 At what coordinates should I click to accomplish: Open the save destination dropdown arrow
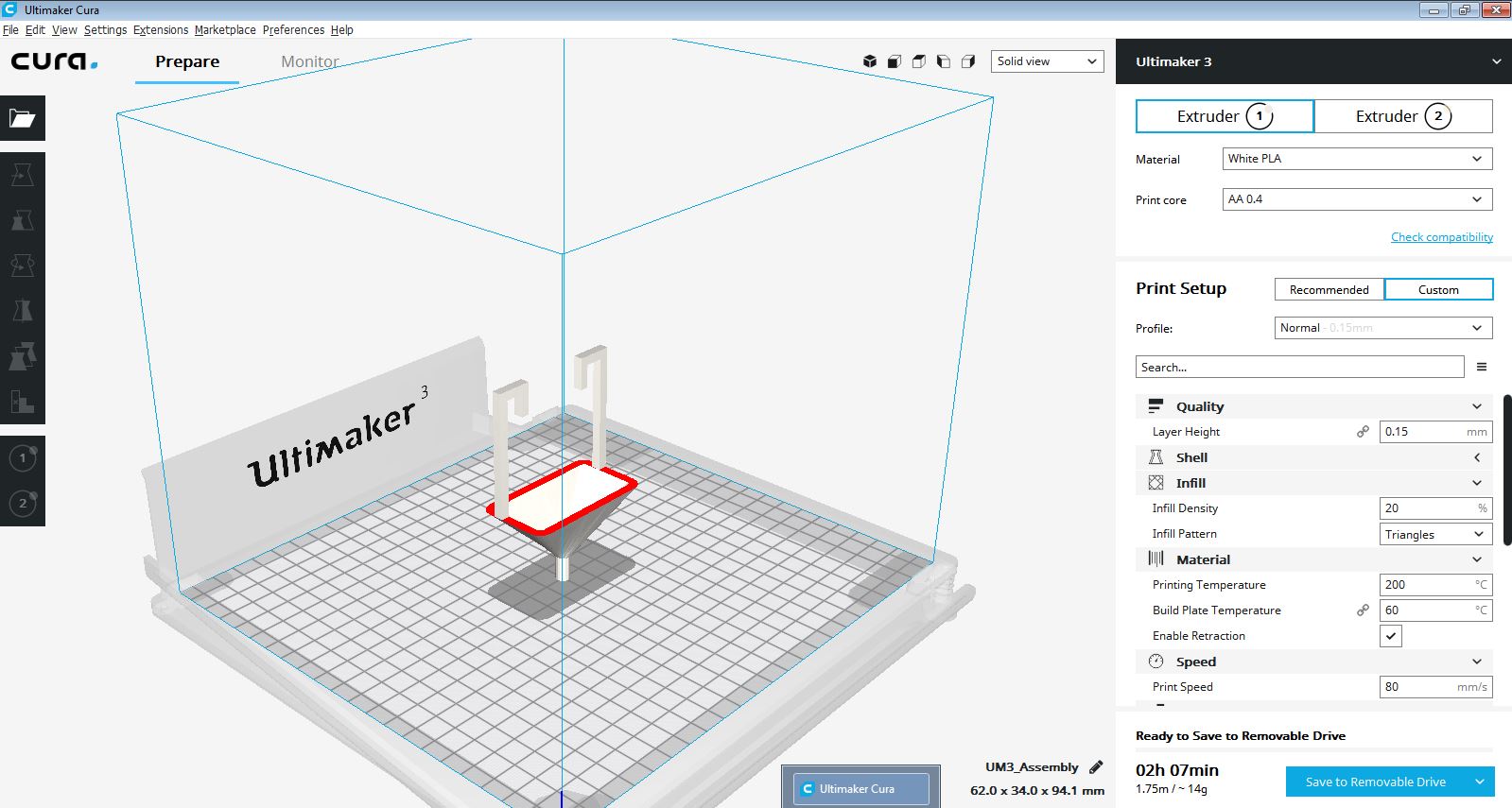click(1480, 782)
